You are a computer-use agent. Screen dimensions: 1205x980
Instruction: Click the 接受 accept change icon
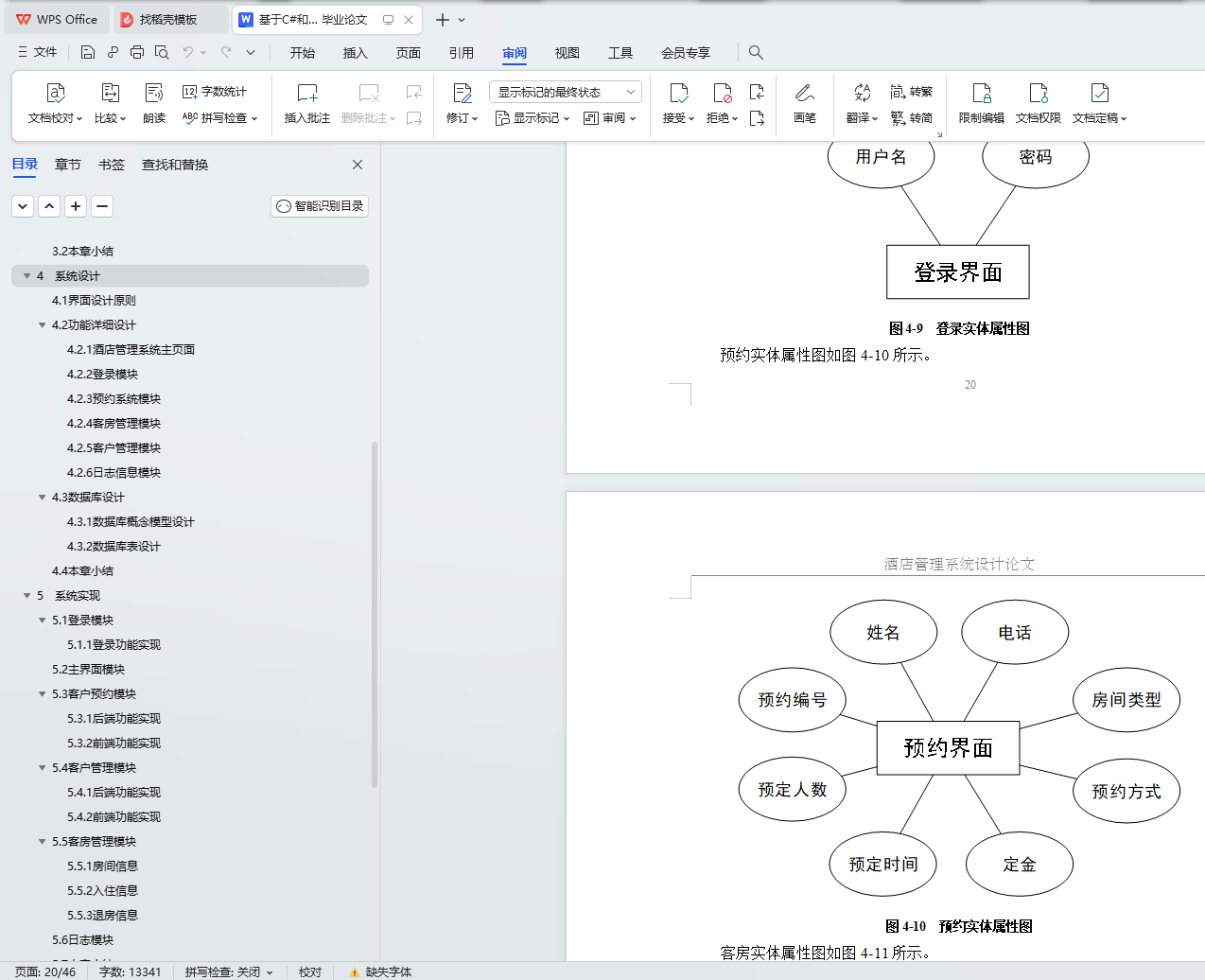point(678,93)
